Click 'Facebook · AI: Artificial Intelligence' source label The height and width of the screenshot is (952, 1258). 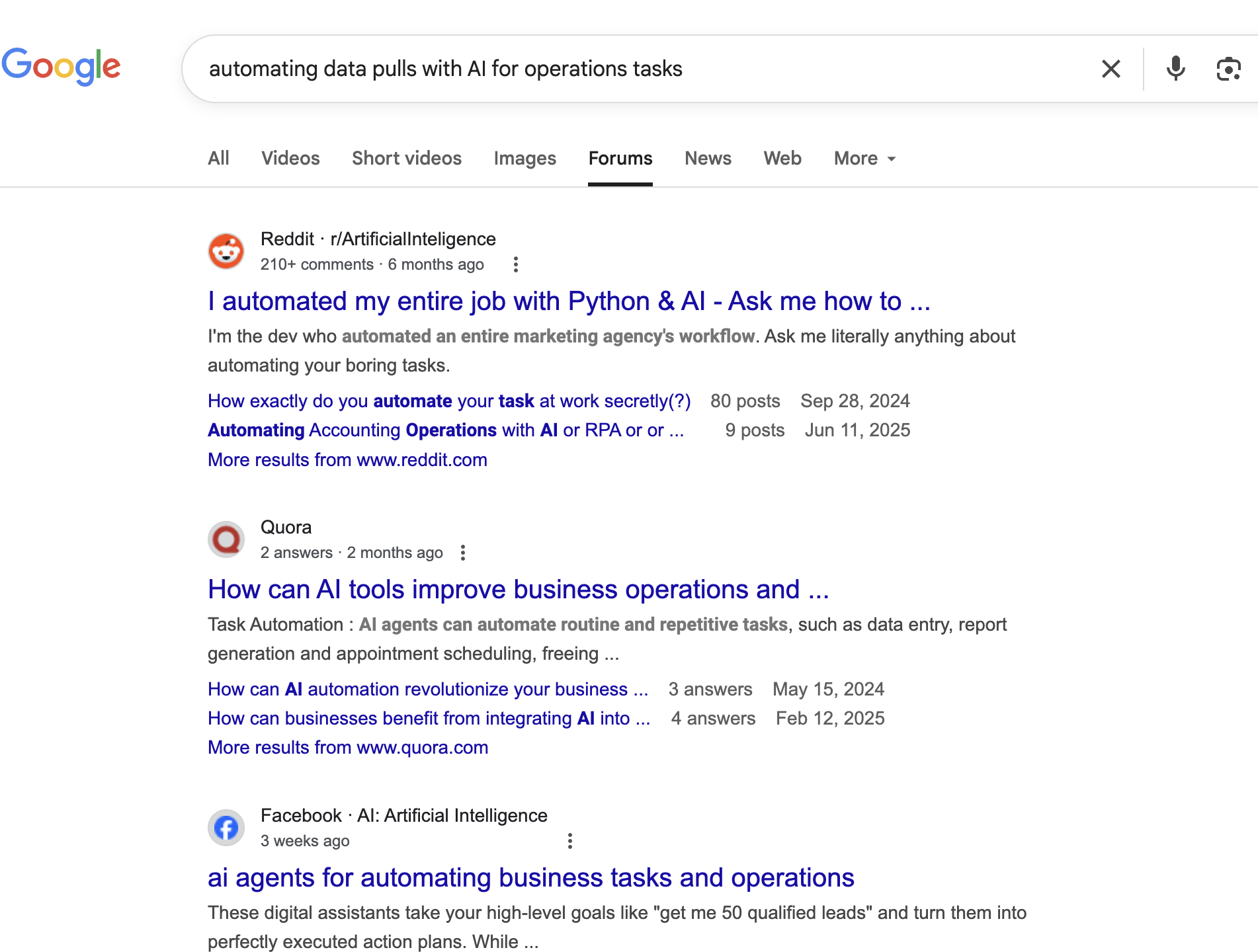pos(404,816)
